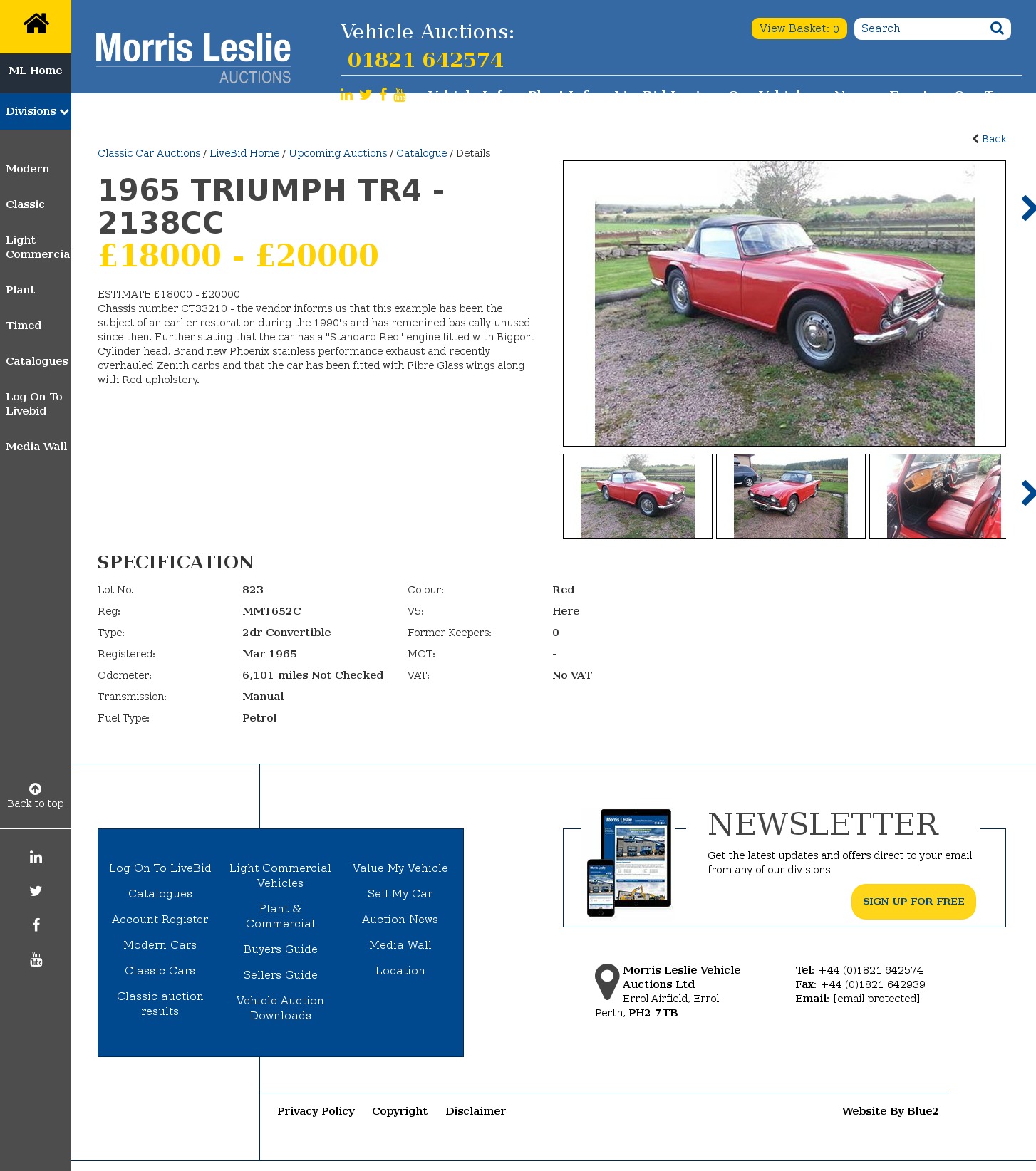The height and width of the screenshot is (1171, 1036).
Task: Click the main Triumph TR4 photo
Action: point(784,303)
